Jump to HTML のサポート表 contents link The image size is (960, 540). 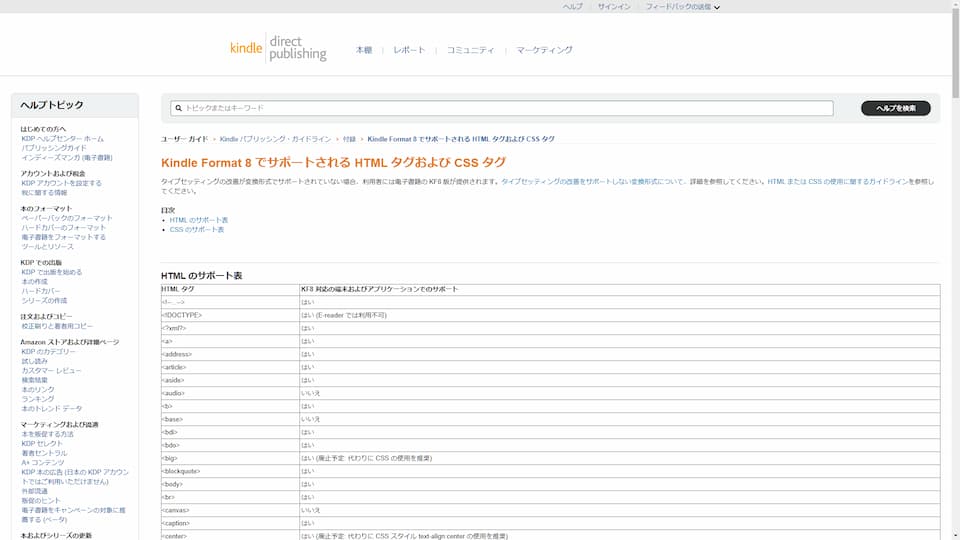click(198, 220)
